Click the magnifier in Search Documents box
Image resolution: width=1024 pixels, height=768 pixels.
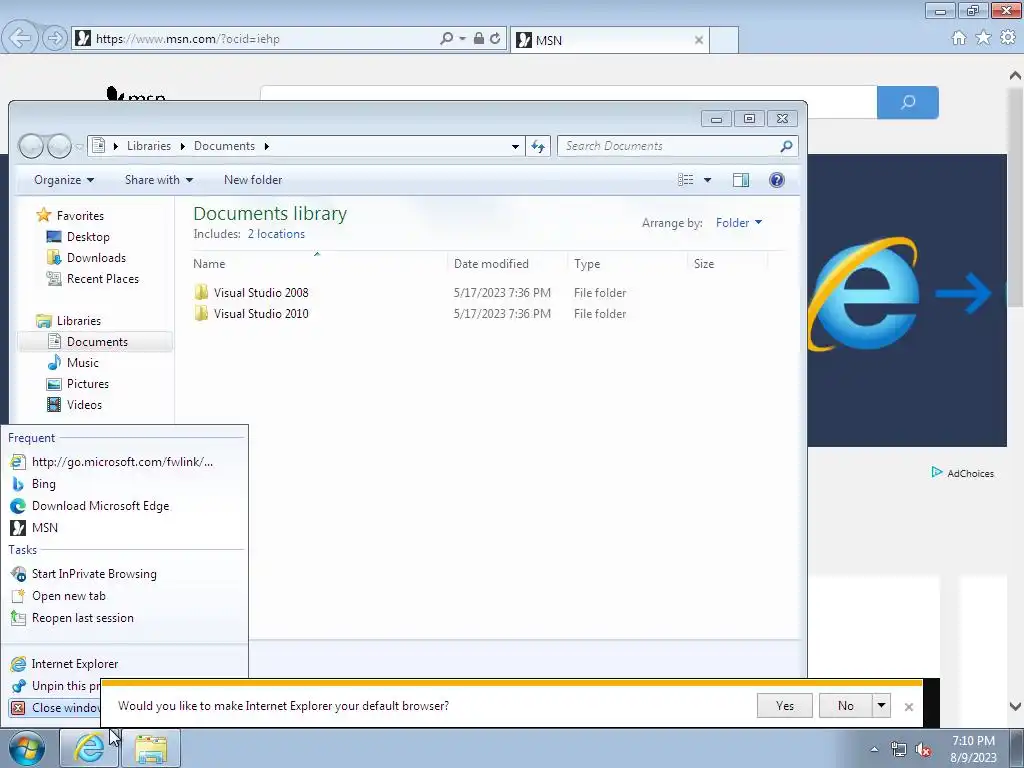tap(786, 146)
